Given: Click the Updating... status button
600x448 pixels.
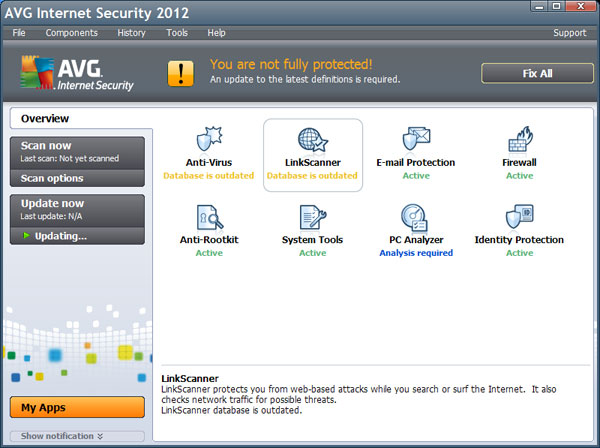Looking at the screenshot, I should [77, 236].
